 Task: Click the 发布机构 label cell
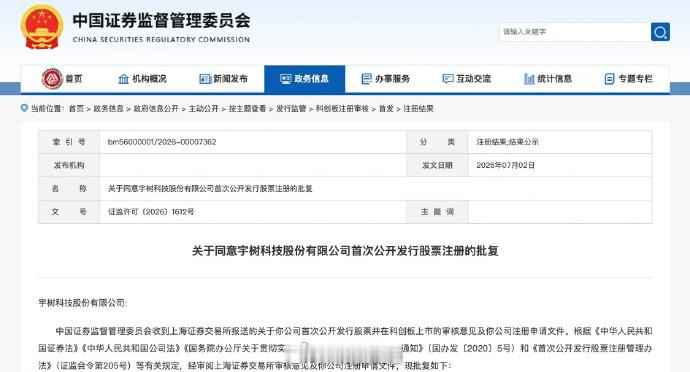tap(69, 165)
